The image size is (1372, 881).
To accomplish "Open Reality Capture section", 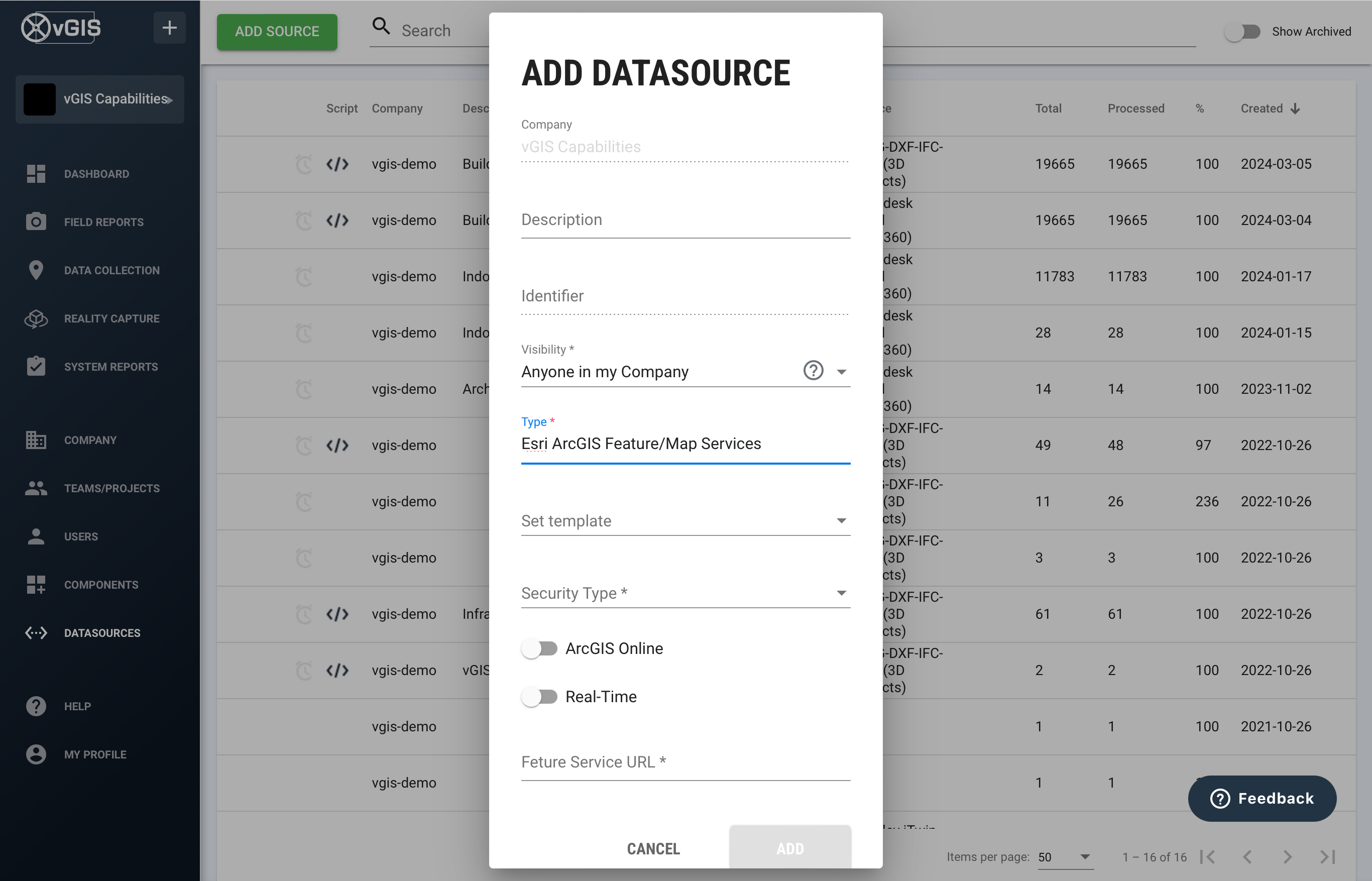I will [x=111, y=318].
